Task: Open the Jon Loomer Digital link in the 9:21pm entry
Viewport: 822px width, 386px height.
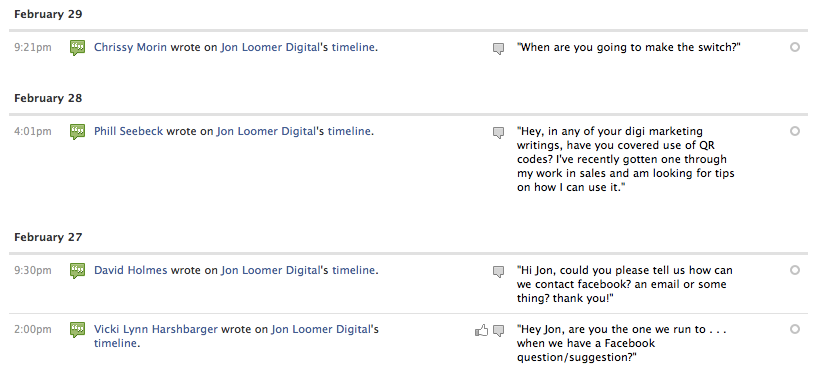Action: 269,47
